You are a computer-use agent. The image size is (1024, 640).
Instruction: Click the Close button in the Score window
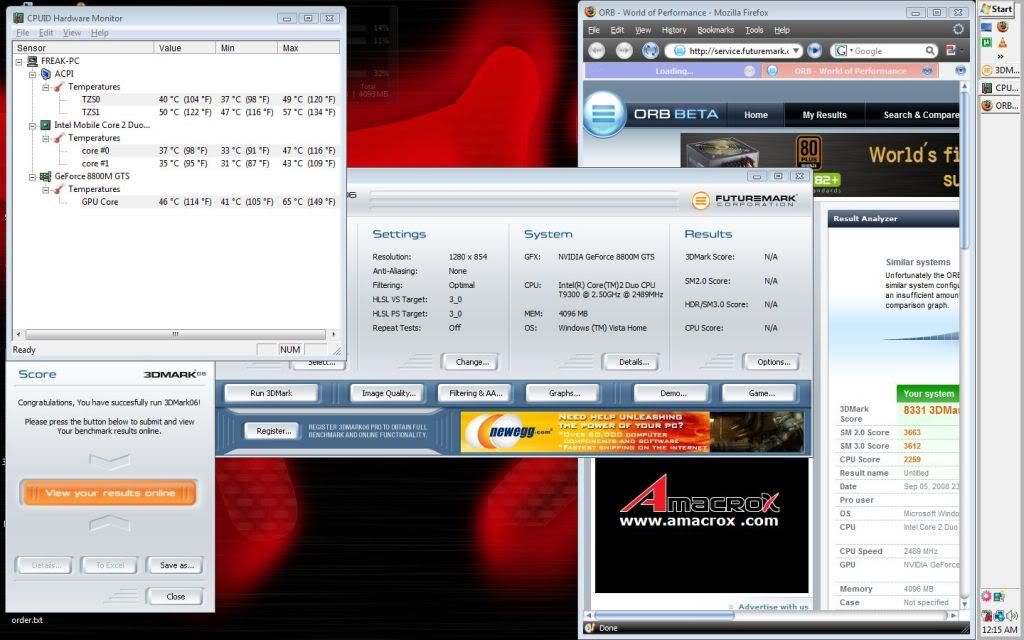pyautogui.click(x=175, y=597)
